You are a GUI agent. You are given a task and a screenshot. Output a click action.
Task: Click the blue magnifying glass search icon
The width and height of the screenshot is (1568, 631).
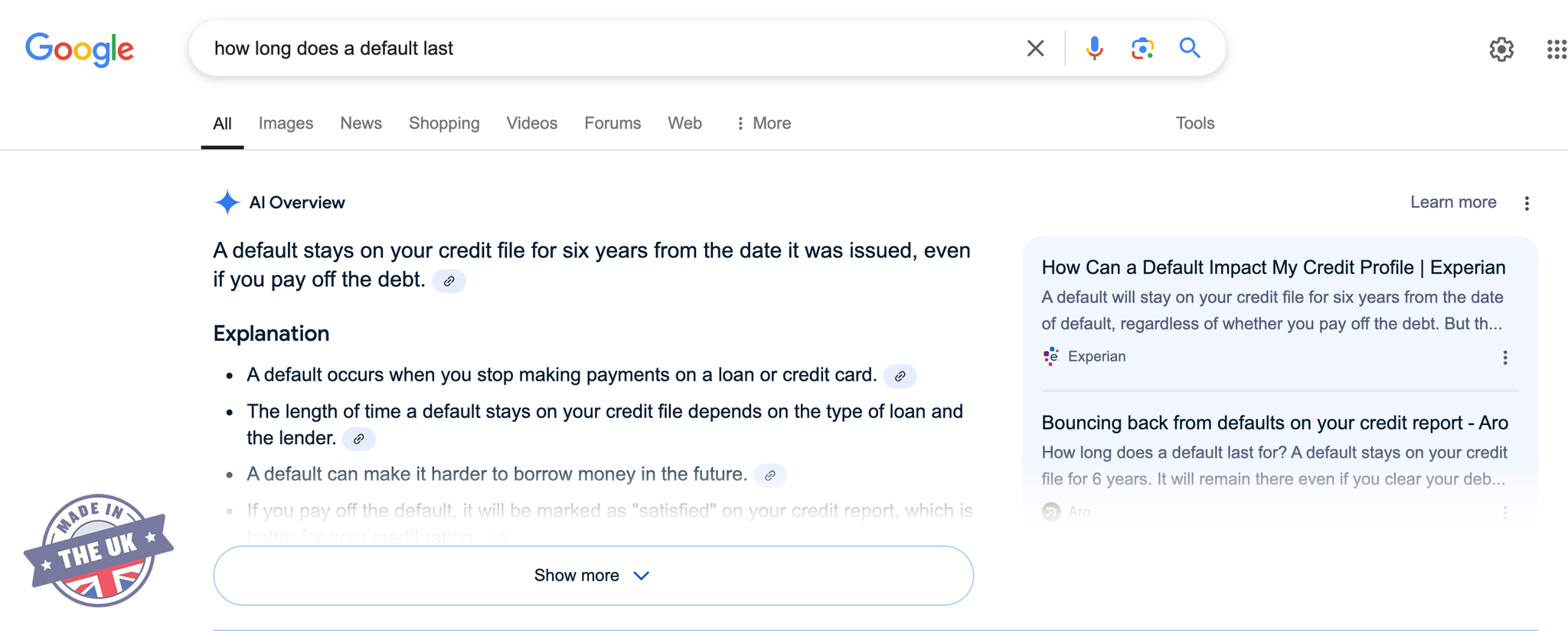1190,48
